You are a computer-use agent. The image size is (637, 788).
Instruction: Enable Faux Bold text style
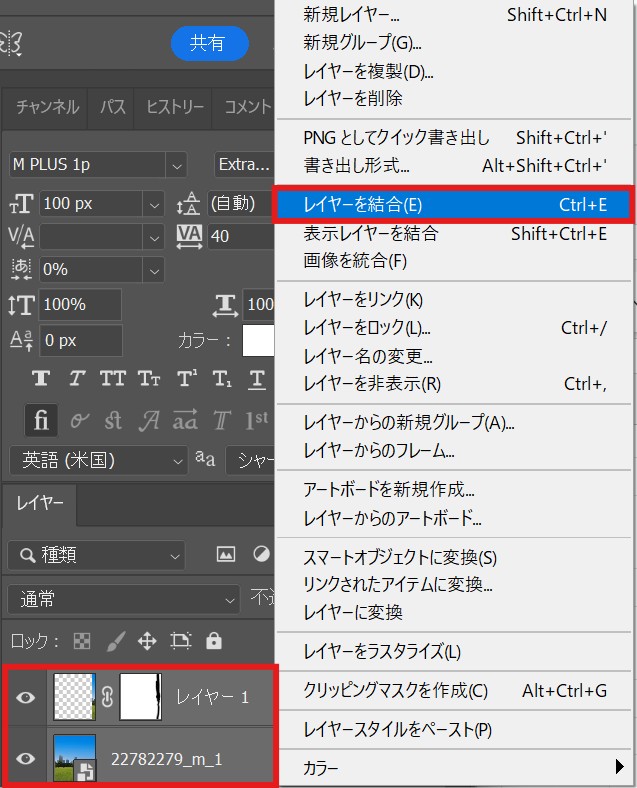click(x=41, y=378)
